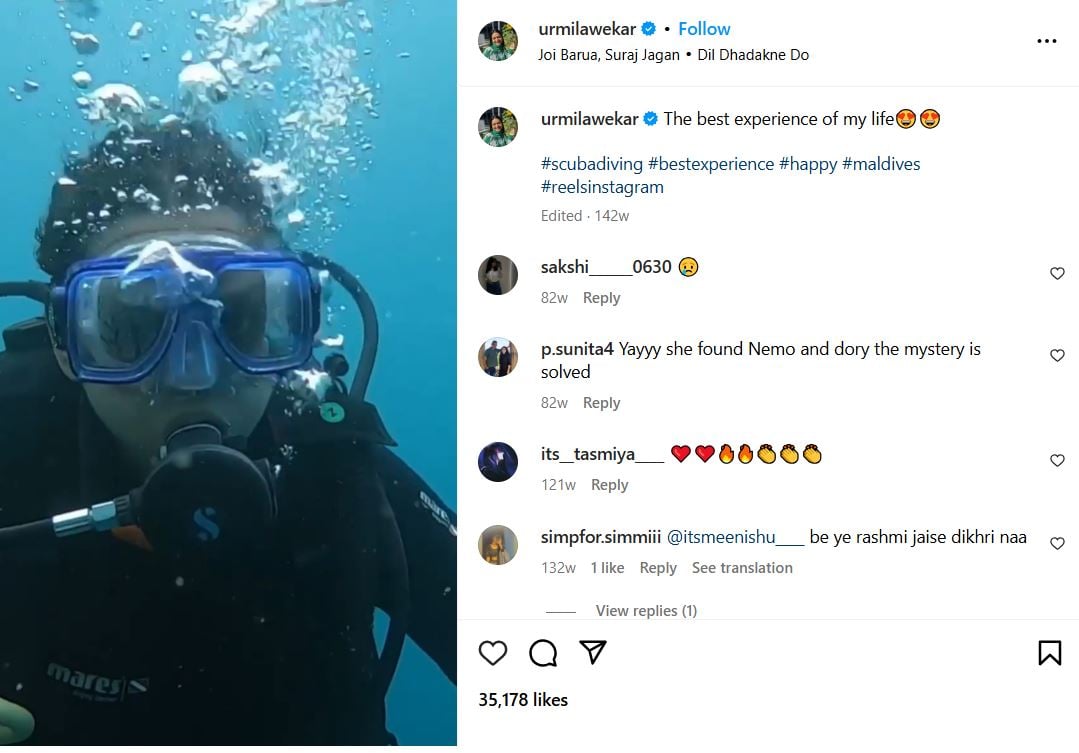
Task: View sakshi_____0630's profile avatar
Action: 498,275
